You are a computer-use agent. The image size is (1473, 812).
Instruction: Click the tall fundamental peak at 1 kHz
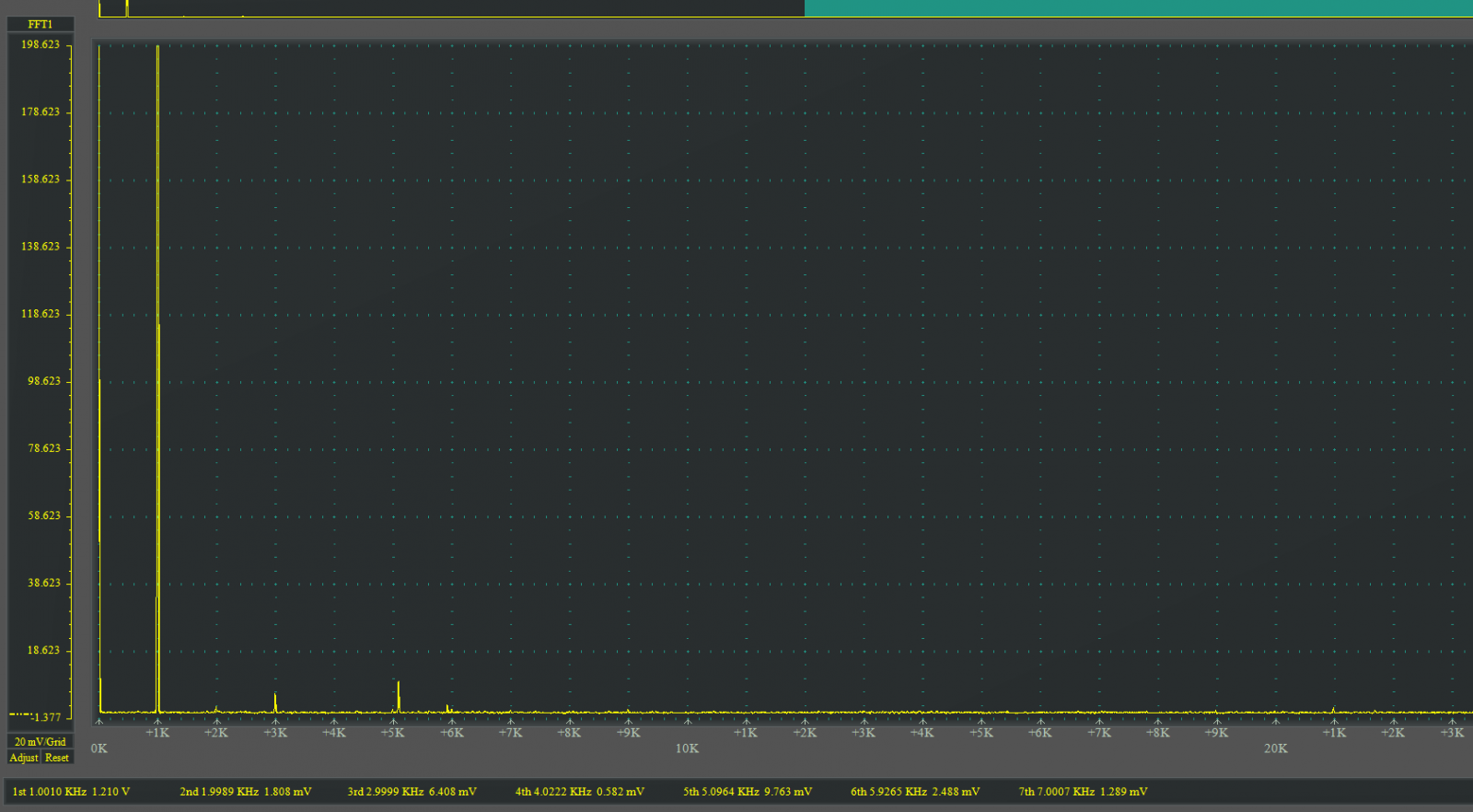click(157, 377)
